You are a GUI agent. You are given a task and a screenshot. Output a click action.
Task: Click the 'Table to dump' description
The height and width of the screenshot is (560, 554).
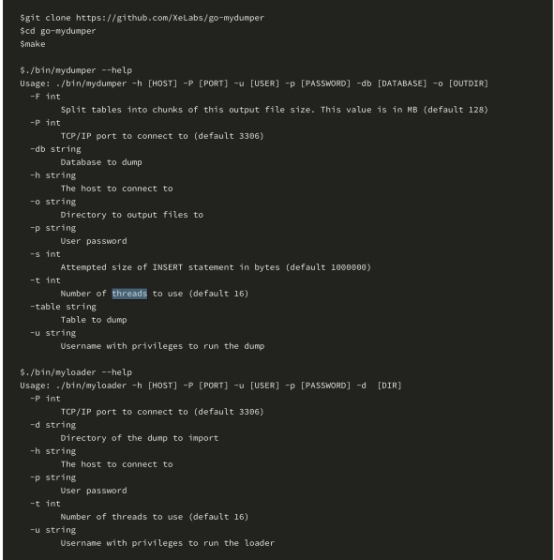coord(94,320)
